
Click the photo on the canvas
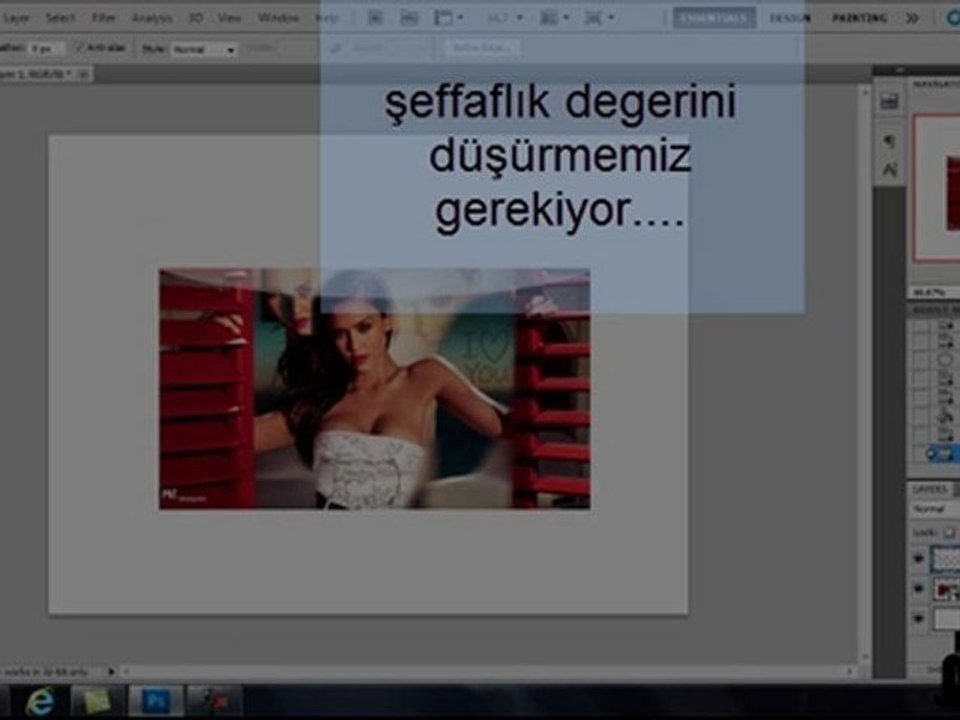tap(374, 388)
